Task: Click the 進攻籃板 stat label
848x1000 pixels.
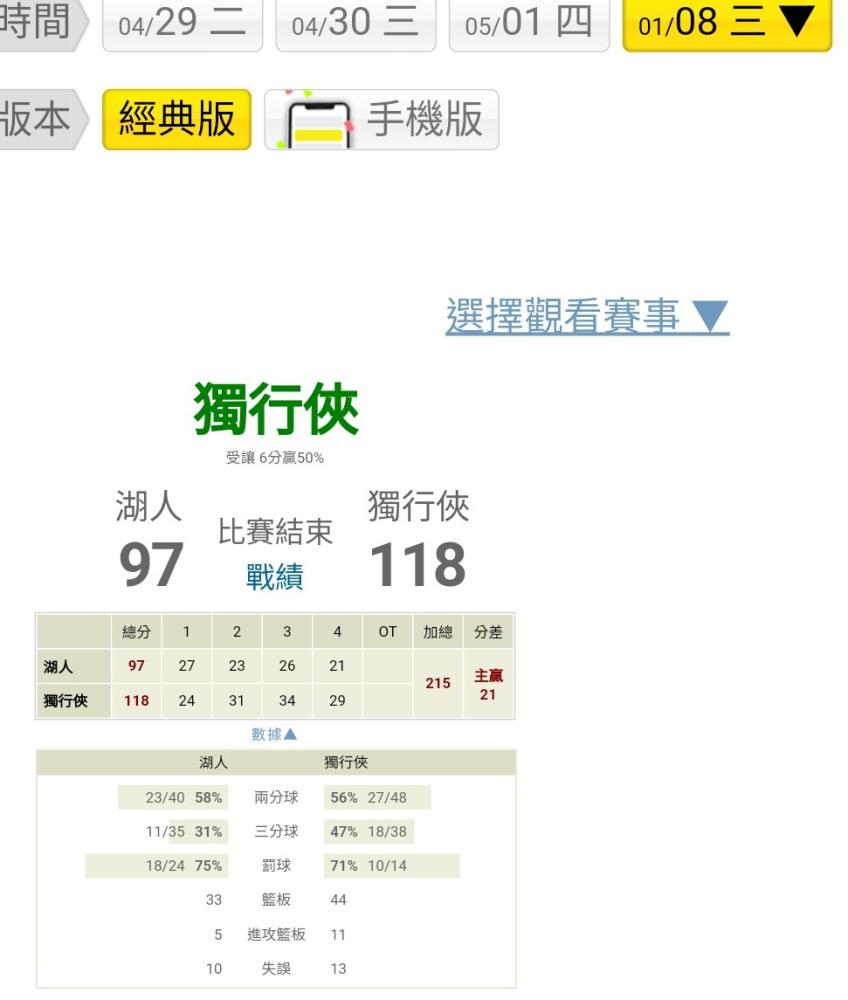Action: [276, 934]
